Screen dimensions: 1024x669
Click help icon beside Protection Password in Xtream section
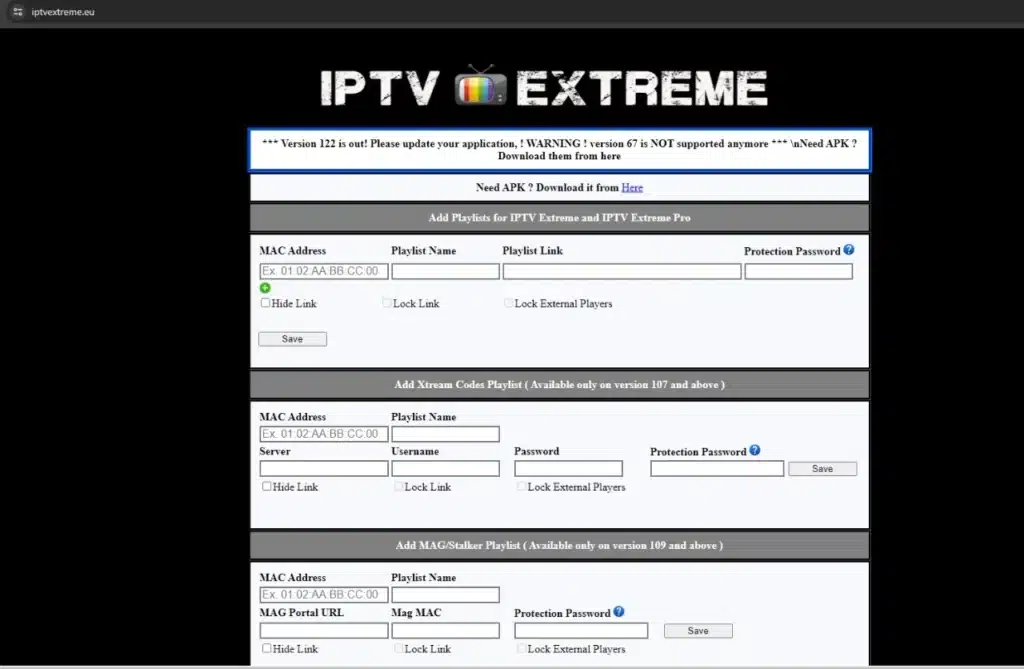(755, 451)
